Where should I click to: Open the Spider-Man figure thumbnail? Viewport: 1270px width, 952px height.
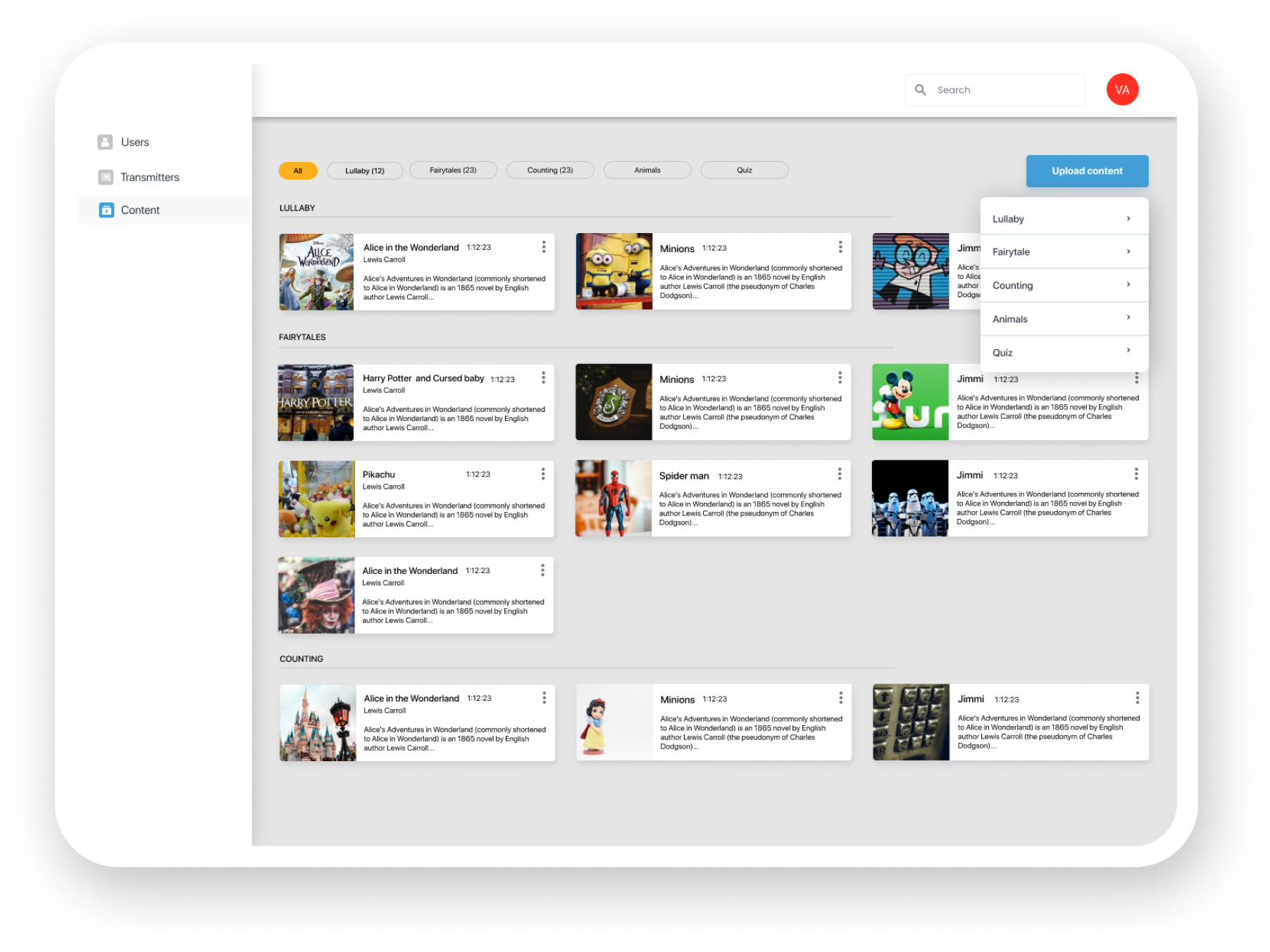pyautogui.click(x=614, y=499)
